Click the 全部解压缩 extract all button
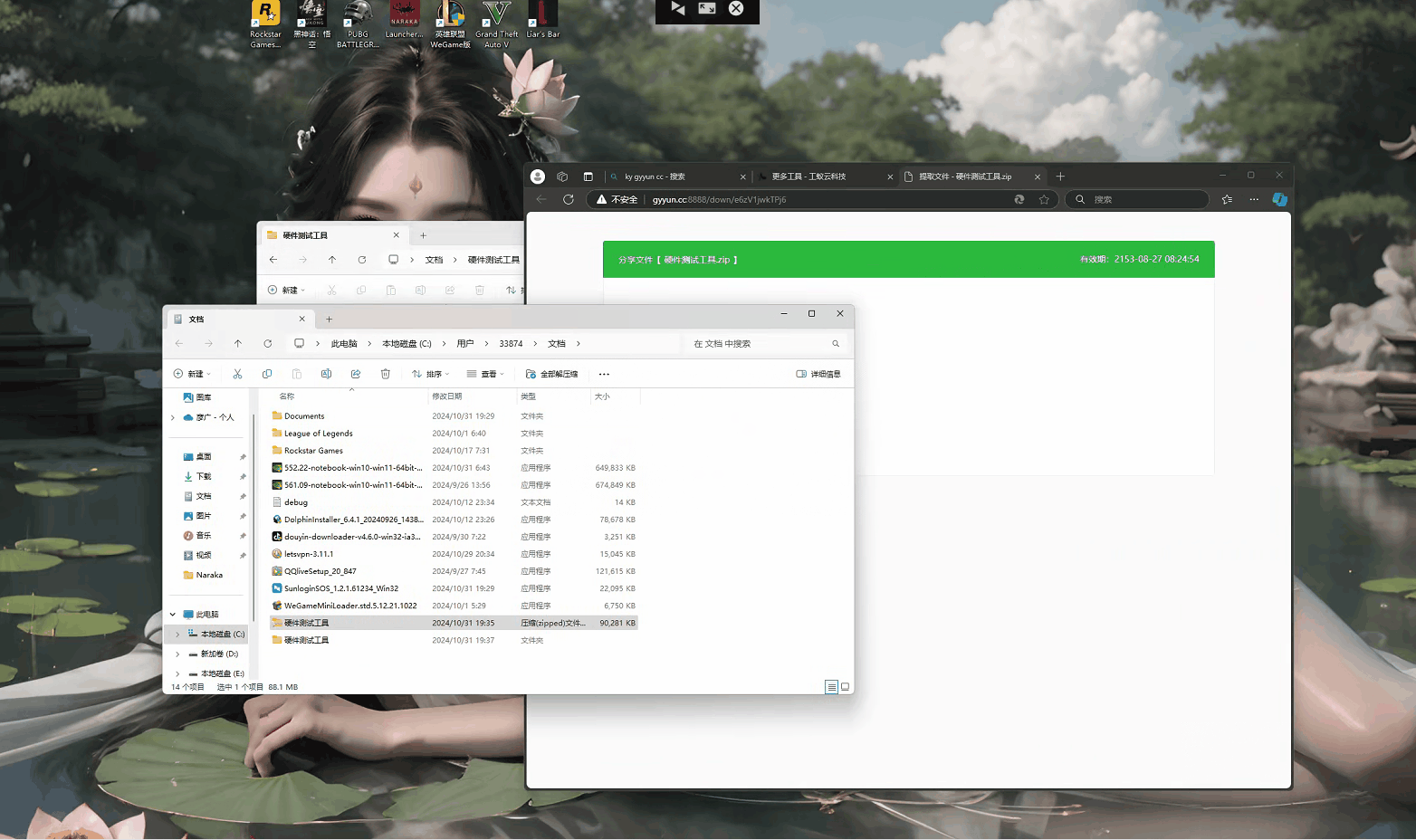Screen dimensions: 1416x840 [551, 374]
